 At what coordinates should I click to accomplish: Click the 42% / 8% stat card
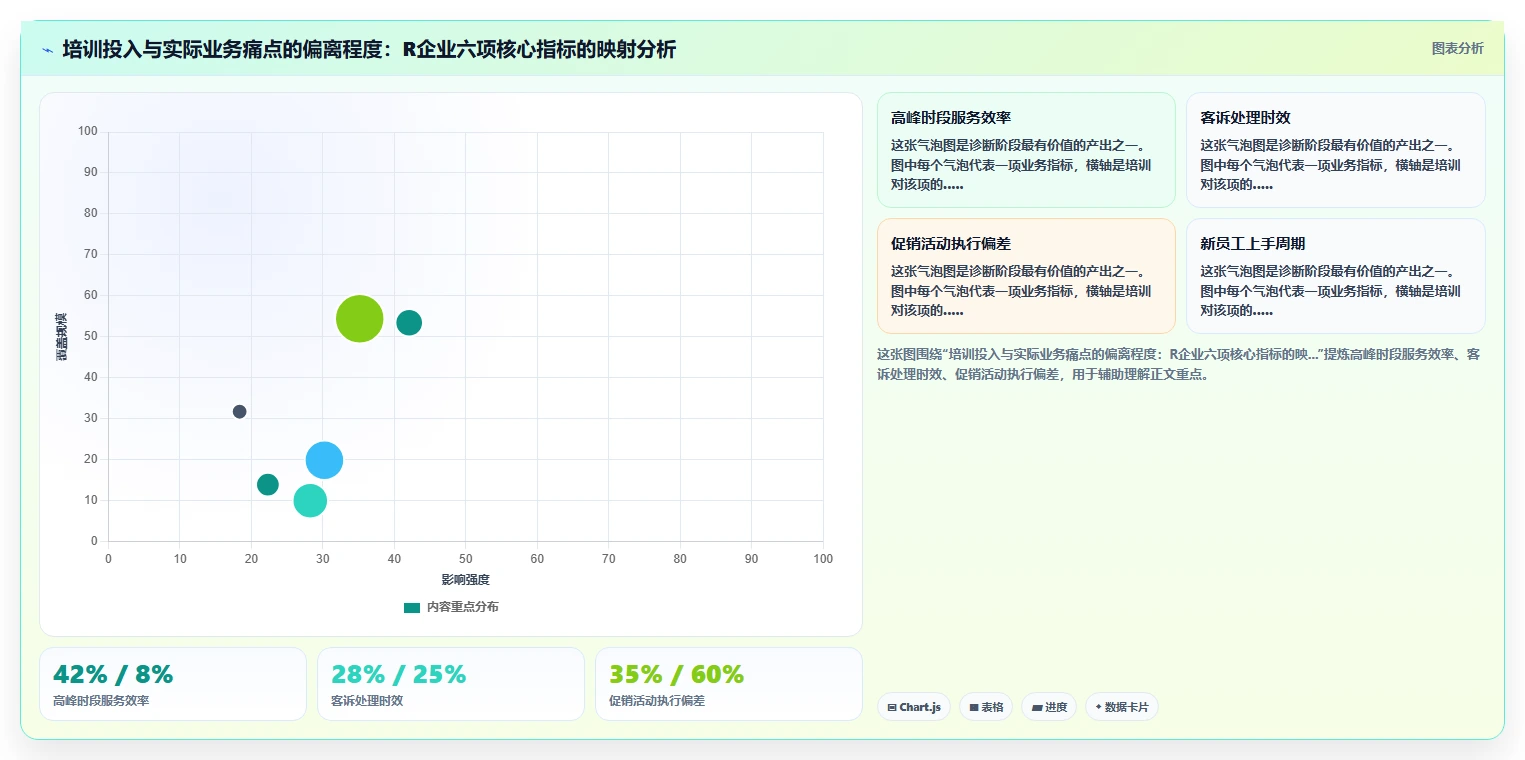173,684
